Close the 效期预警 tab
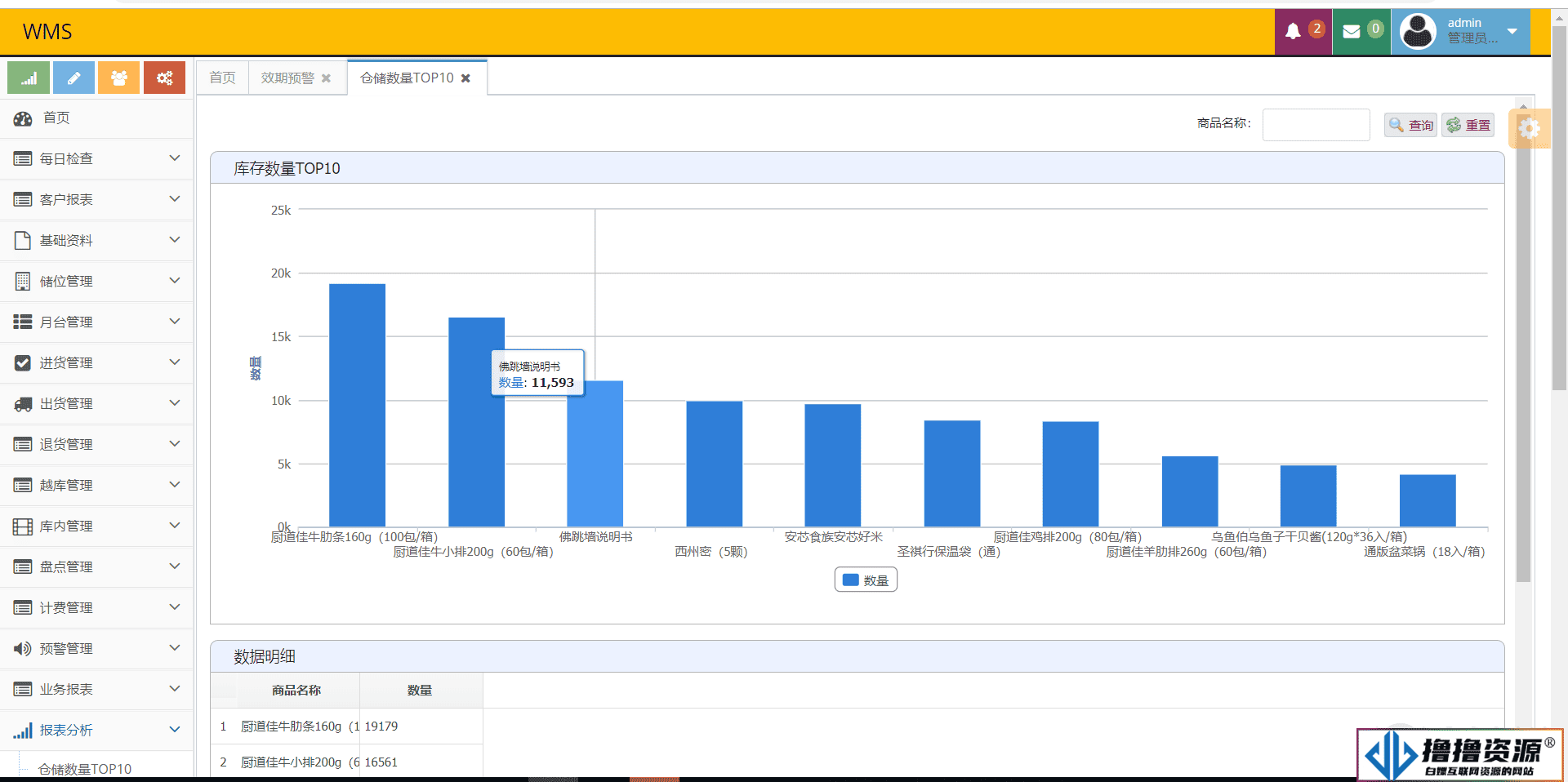This screenshot has width=1568, height=782. 326,78
